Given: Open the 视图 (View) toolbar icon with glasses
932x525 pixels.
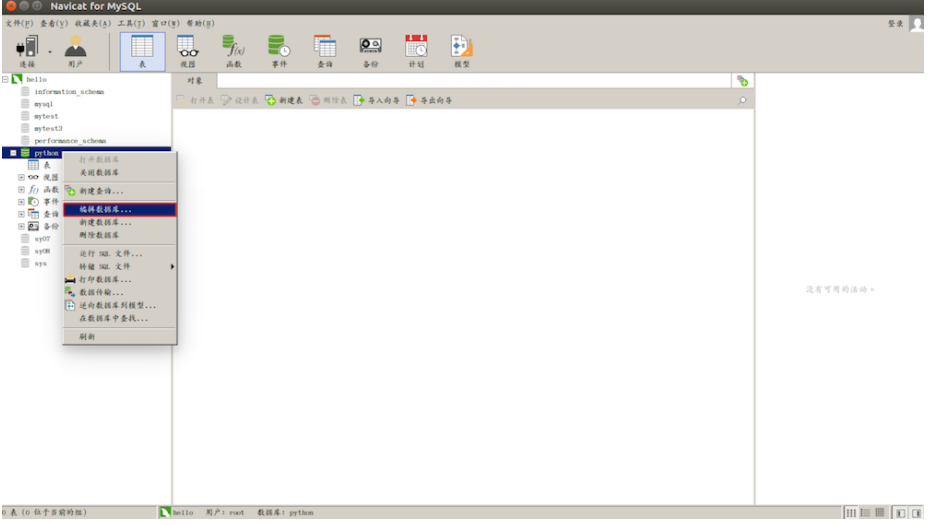Looking at the screenshot, I should (188, 51).
